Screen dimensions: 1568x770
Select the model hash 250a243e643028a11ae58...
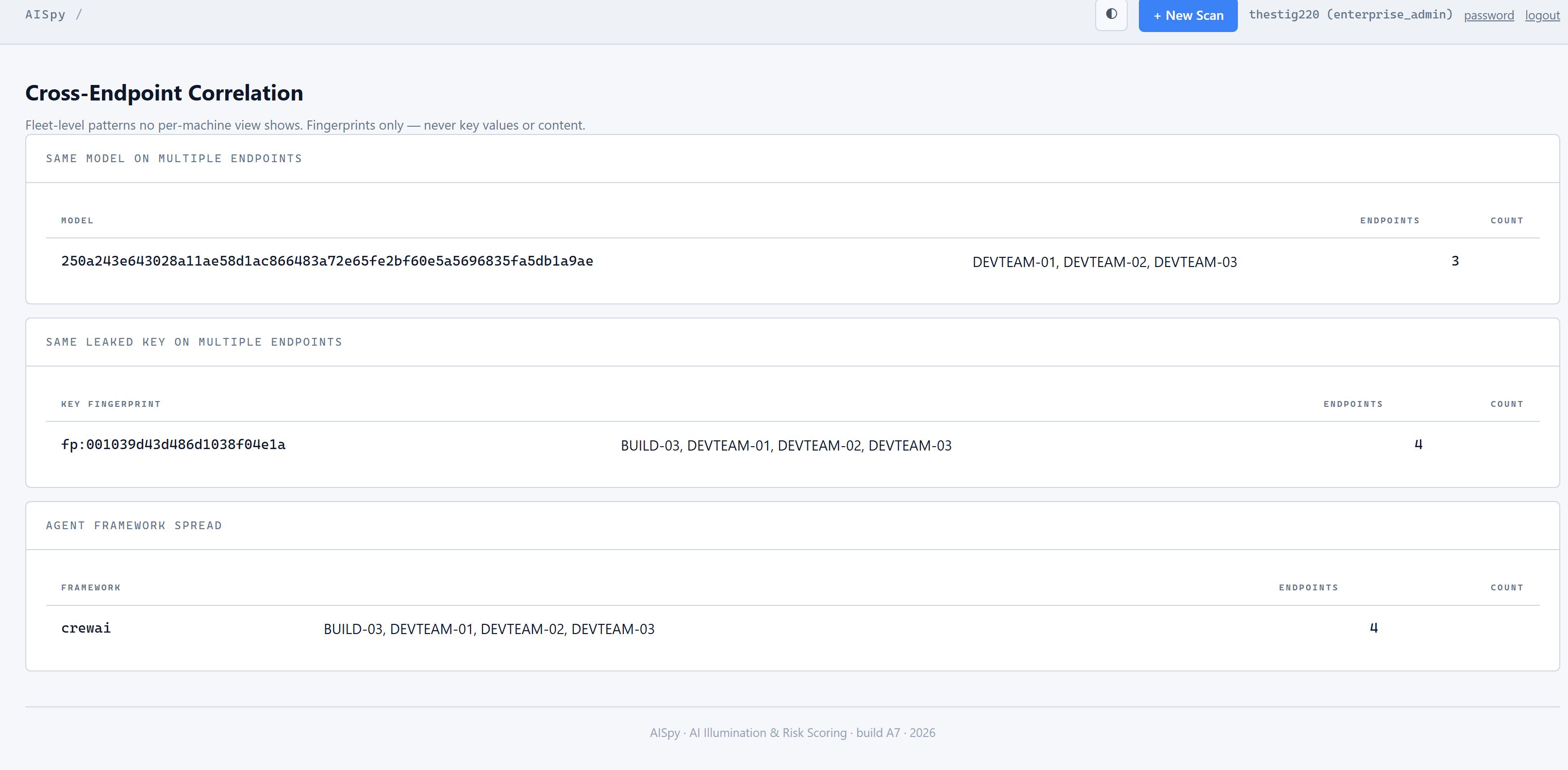pyautogui.click(x=327, y=261)
